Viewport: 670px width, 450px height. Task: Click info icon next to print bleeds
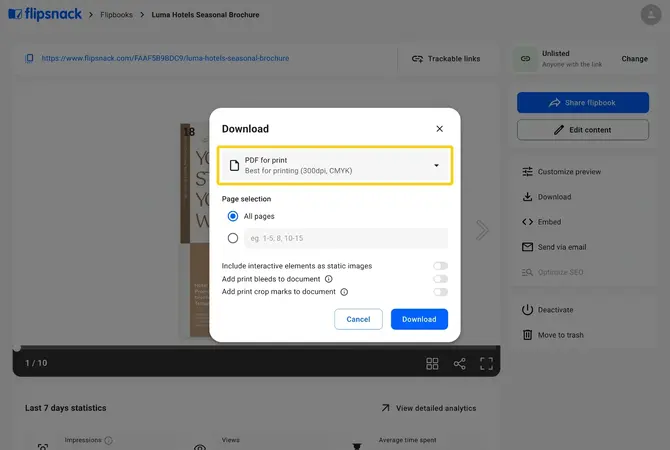point(328,279)
